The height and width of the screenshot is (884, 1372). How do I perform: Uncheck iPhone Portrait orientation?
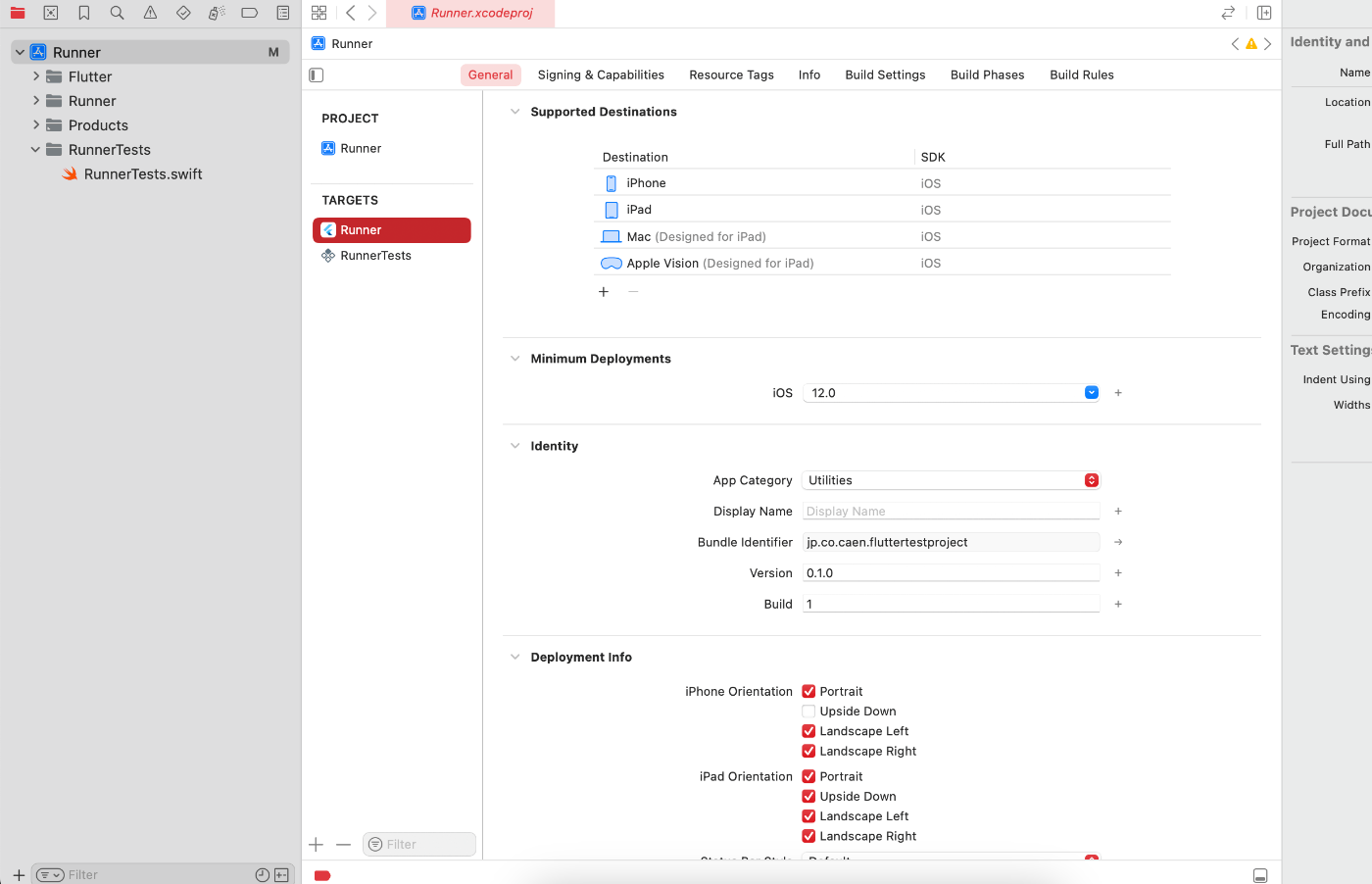tap(808, 692)
